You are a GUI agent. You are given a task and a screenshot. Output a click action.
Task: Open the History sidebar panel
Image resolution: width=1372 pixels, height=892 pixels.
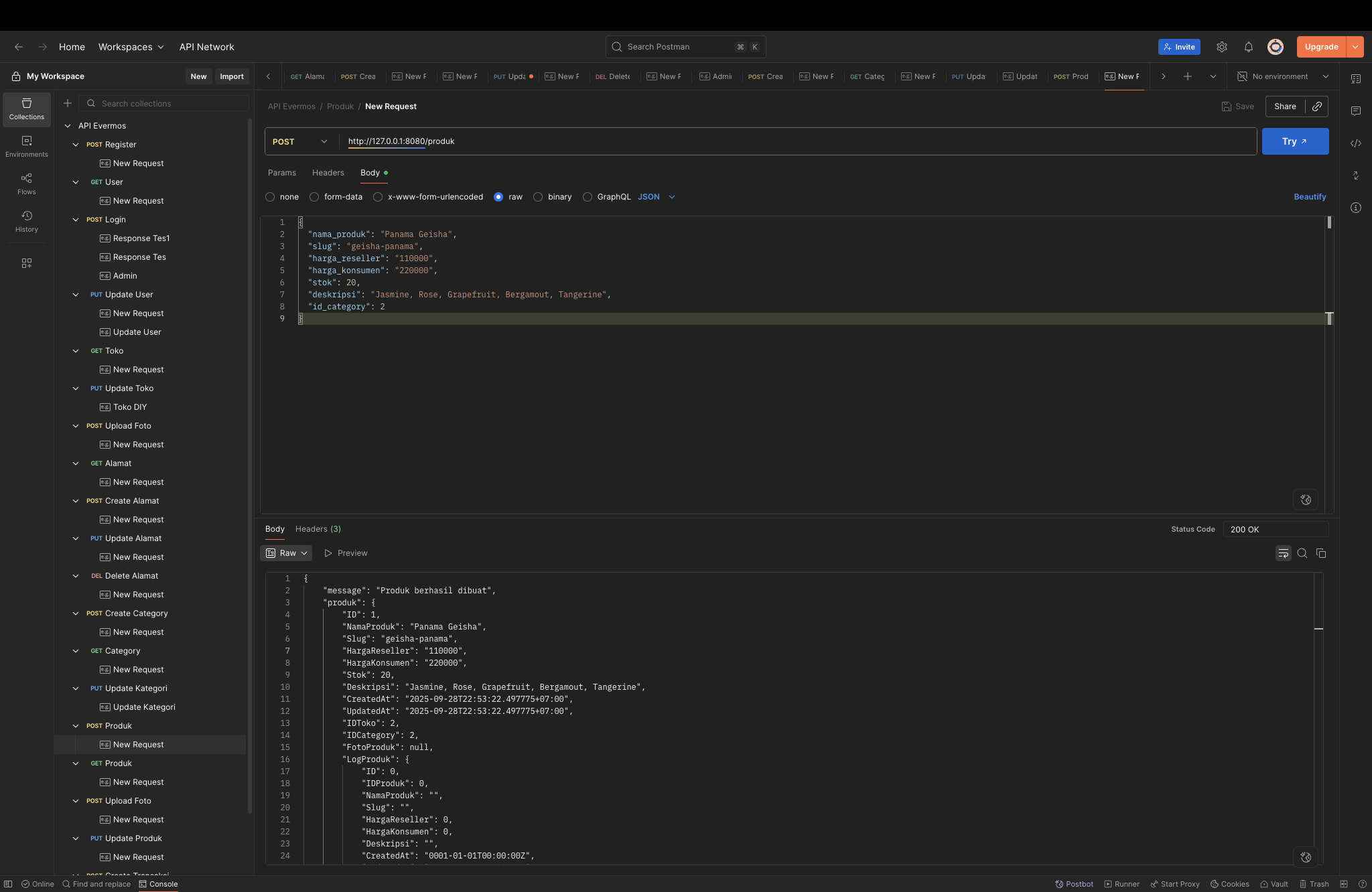click(26, 221)
